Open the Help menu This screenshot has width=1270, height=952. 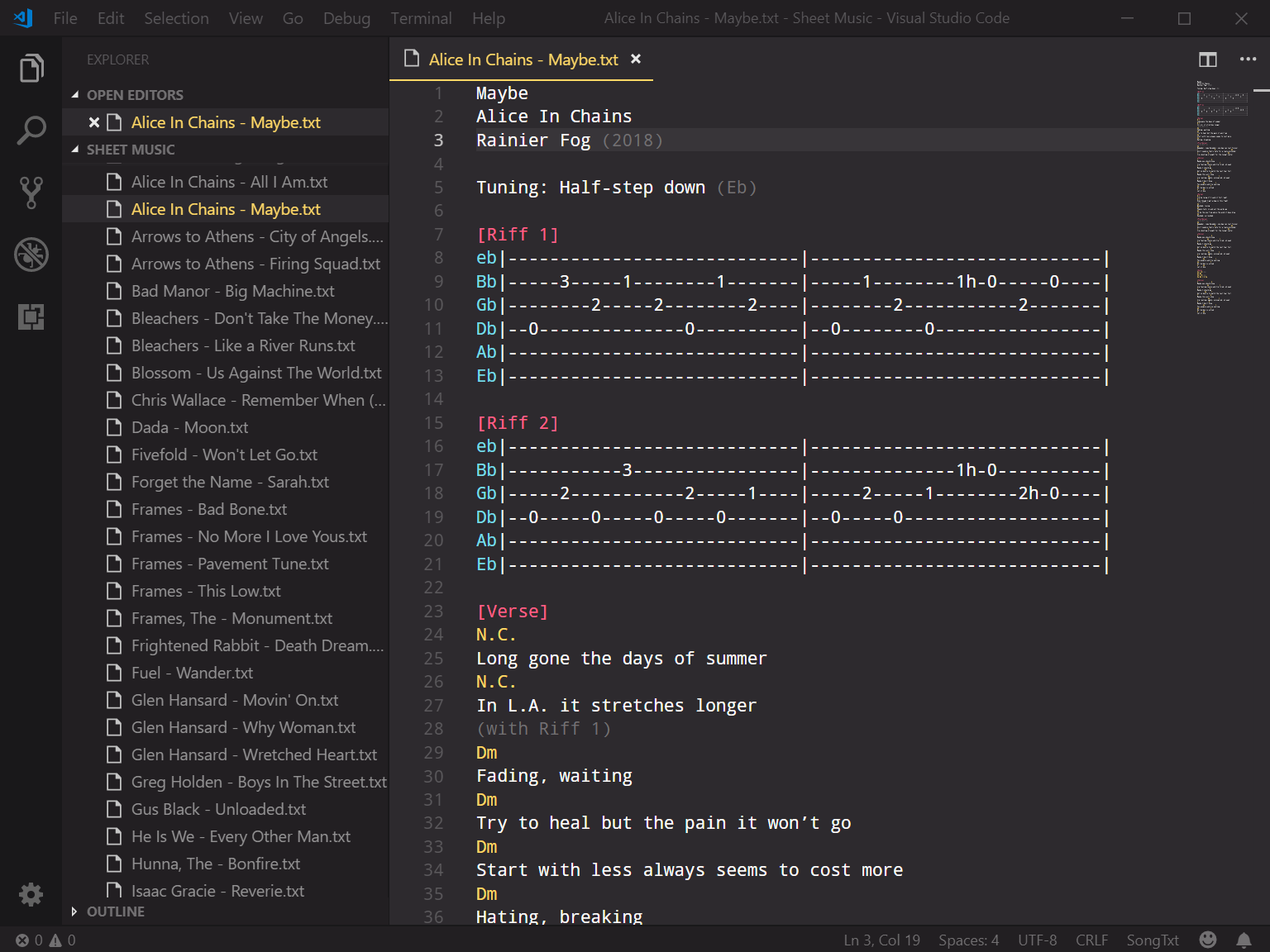pos(489,18)
